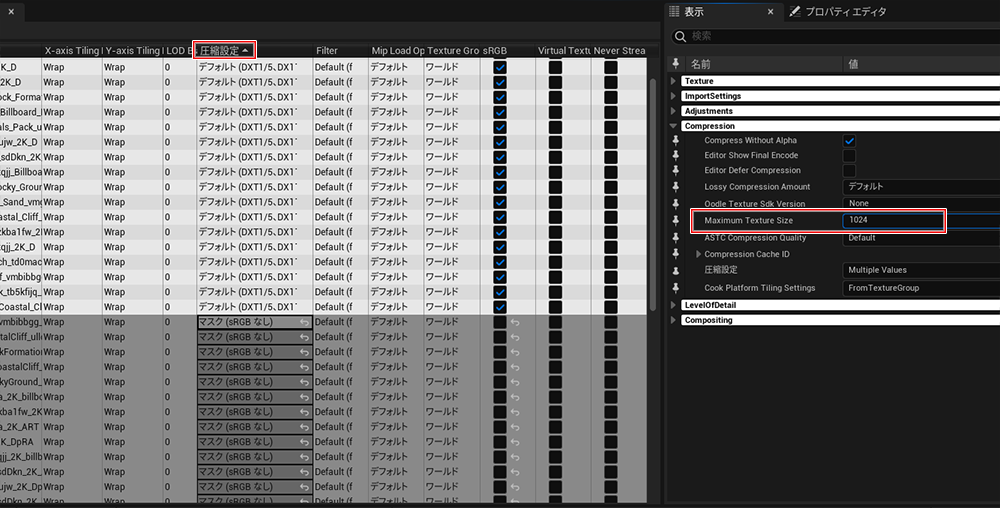Click the pin icon in the 名前 header

[x=675, y=64]
